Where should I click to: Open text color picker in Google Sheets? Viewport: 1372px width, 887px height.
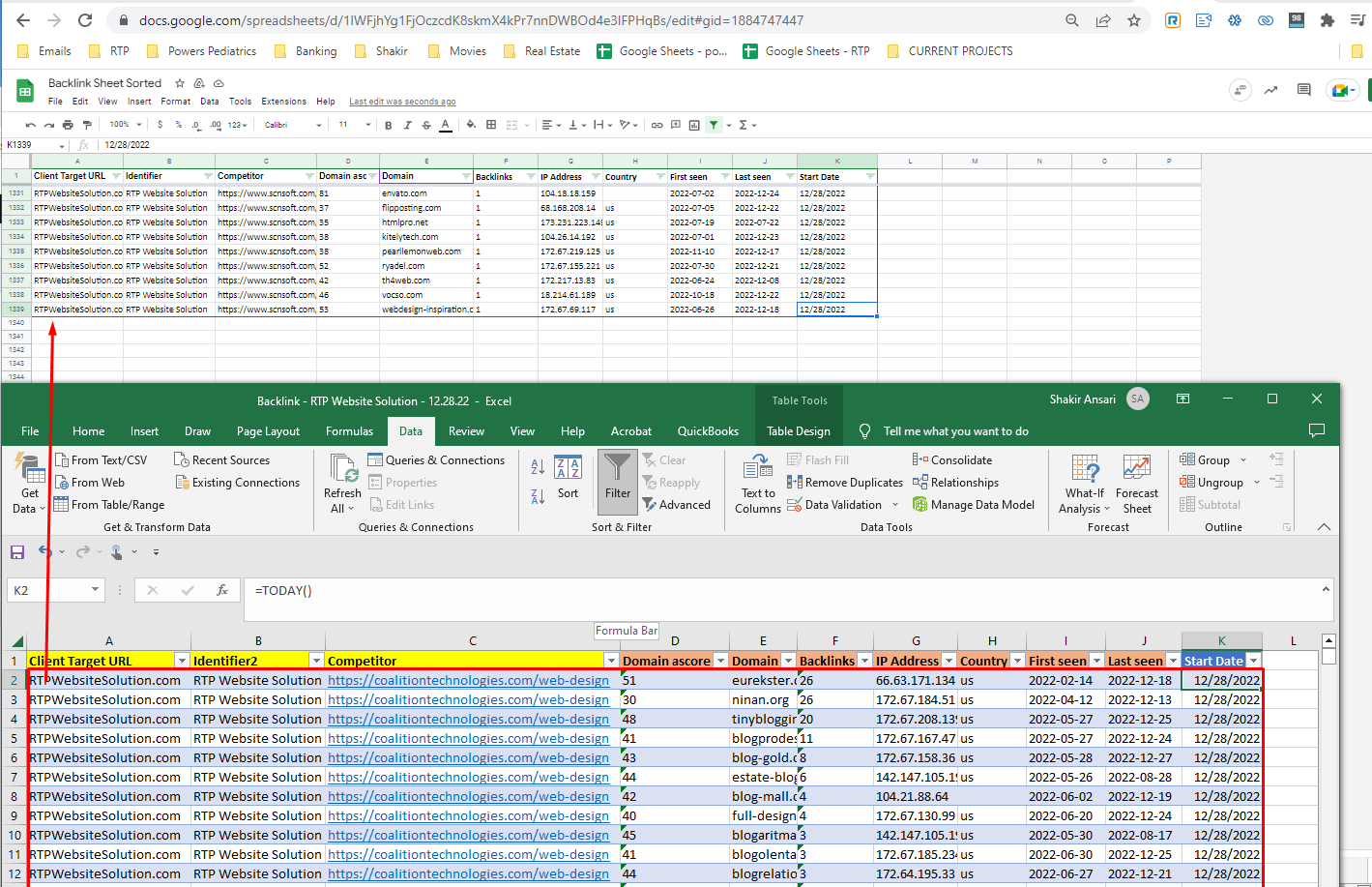pos(445,125)
